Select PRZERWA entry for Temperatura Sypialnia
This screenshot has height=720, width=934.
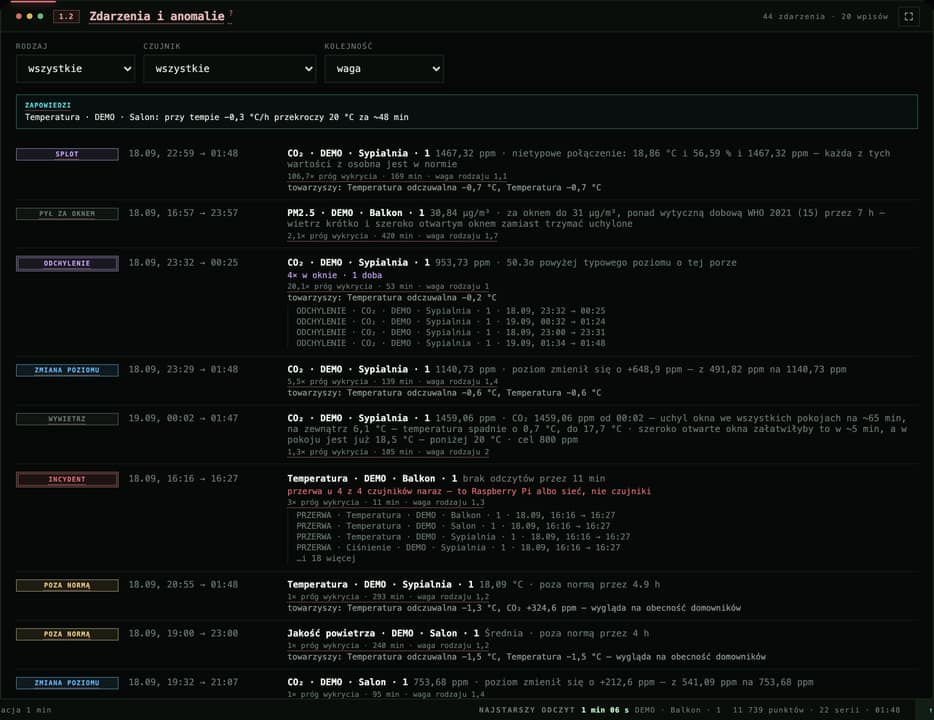click(463, 537)
